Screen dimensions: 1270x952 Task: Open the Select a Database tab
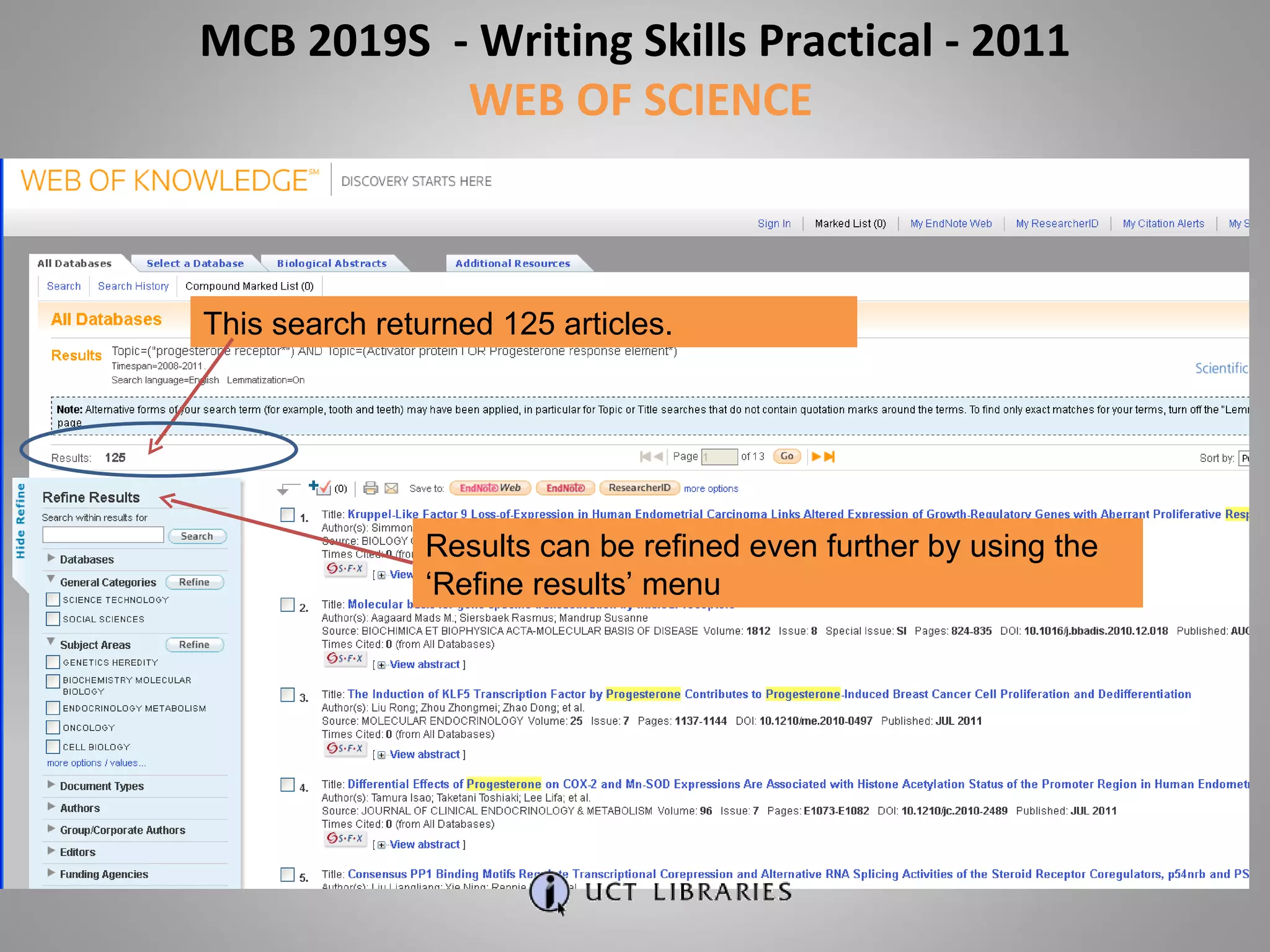[195, 263]
